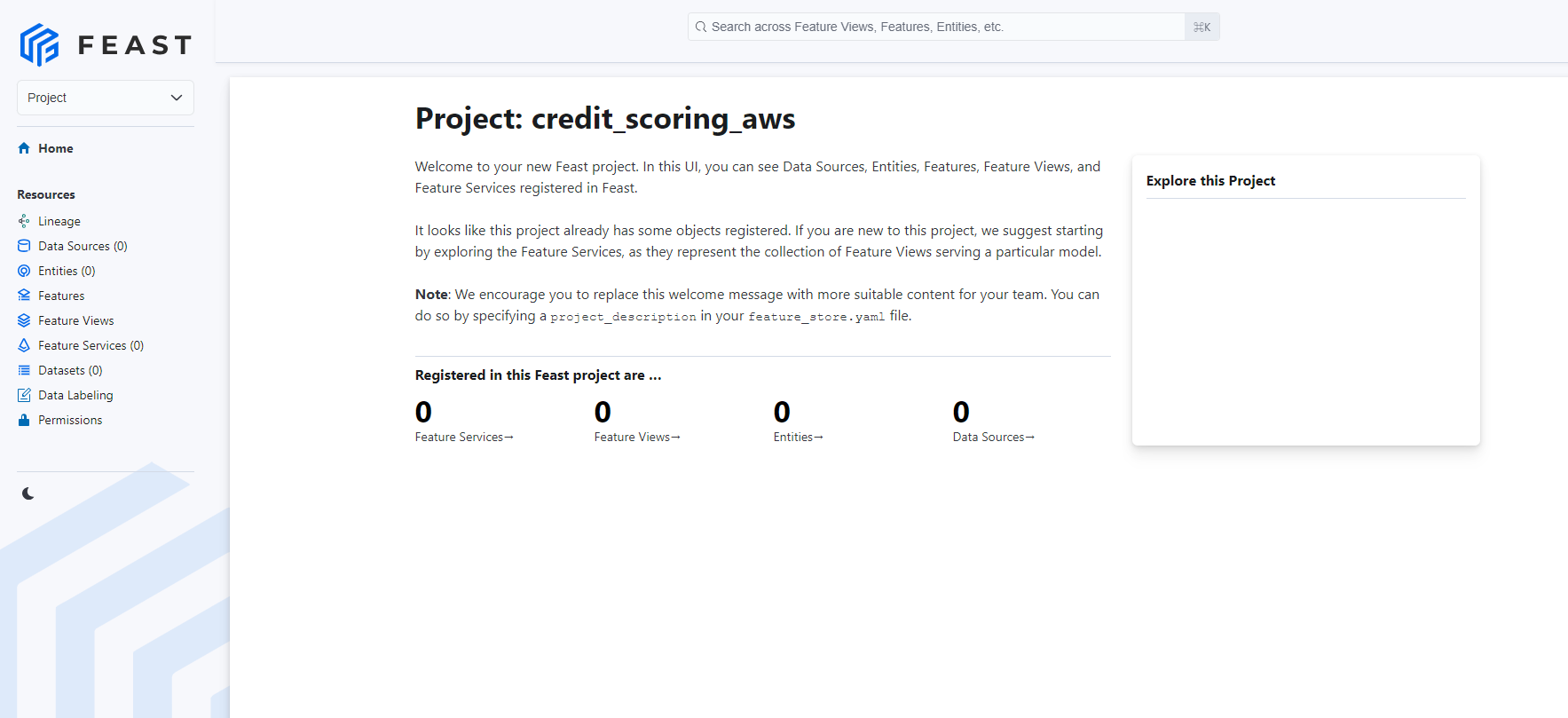Click the Entities target icon
Image resolution: width=1568 pixels, height=718 pixels.
pyautogui.click(x=24, y=271)
